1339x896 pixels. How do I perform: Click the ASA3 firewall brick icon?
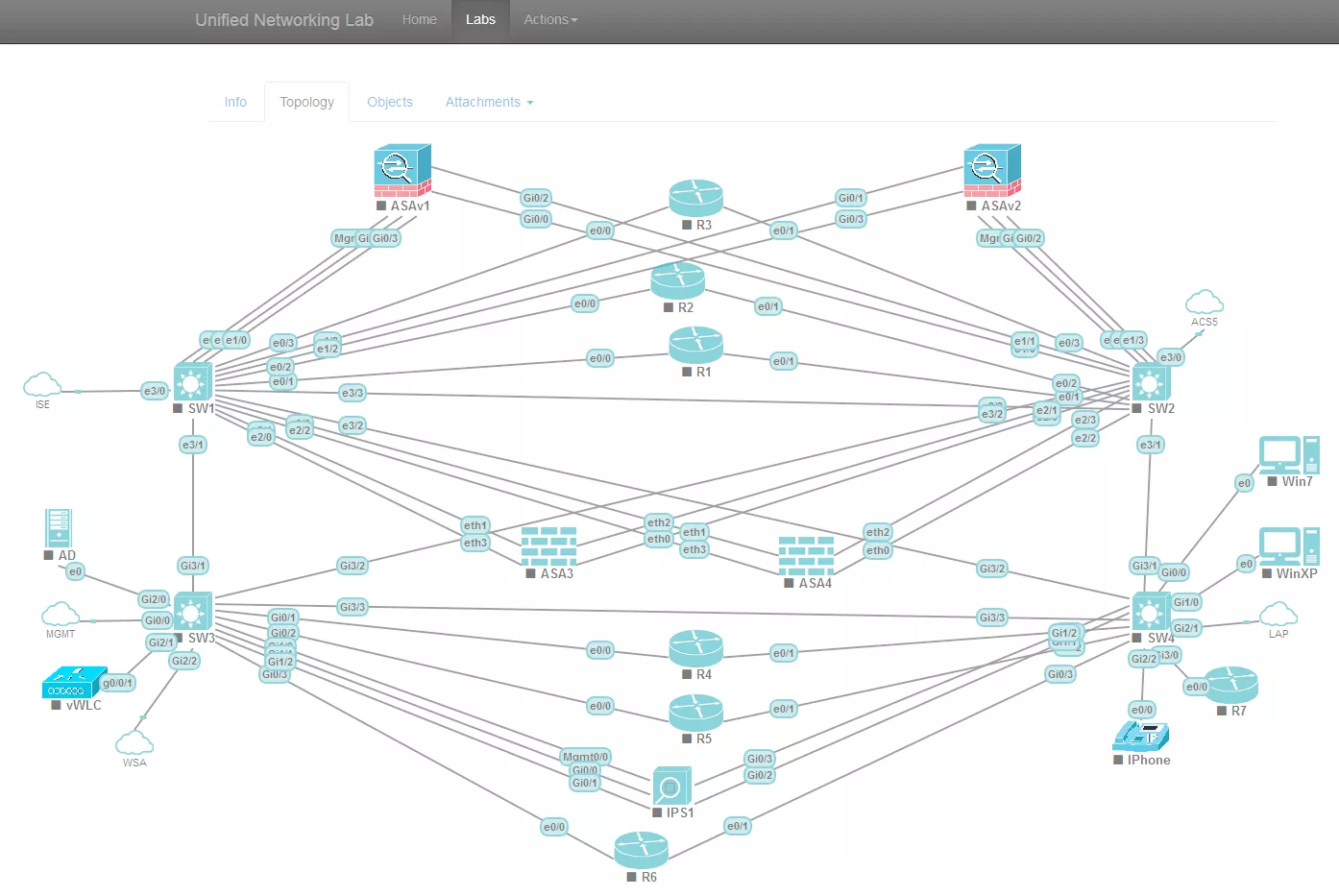pos(548,545)
